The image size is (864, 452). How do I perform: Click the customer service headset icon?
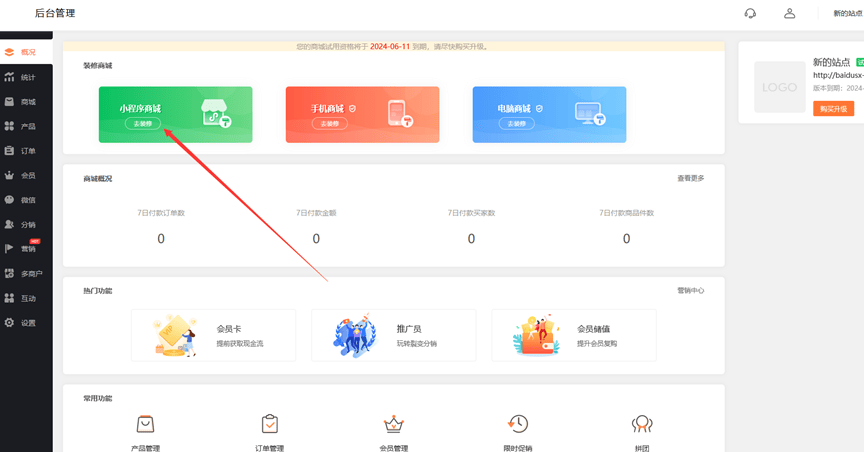click(750, 13)
